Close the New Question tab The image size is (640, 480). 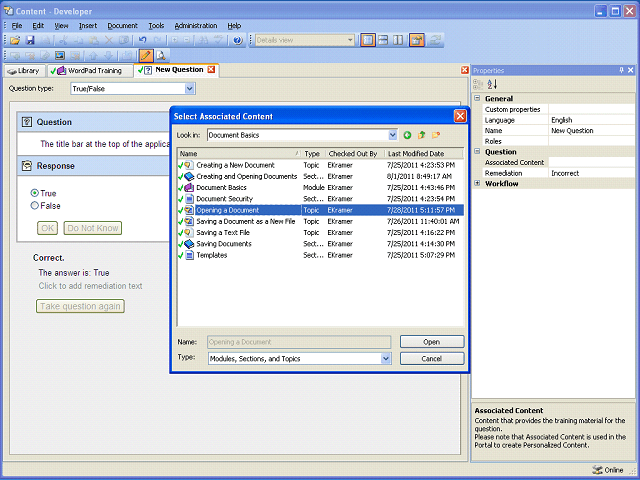211,69
